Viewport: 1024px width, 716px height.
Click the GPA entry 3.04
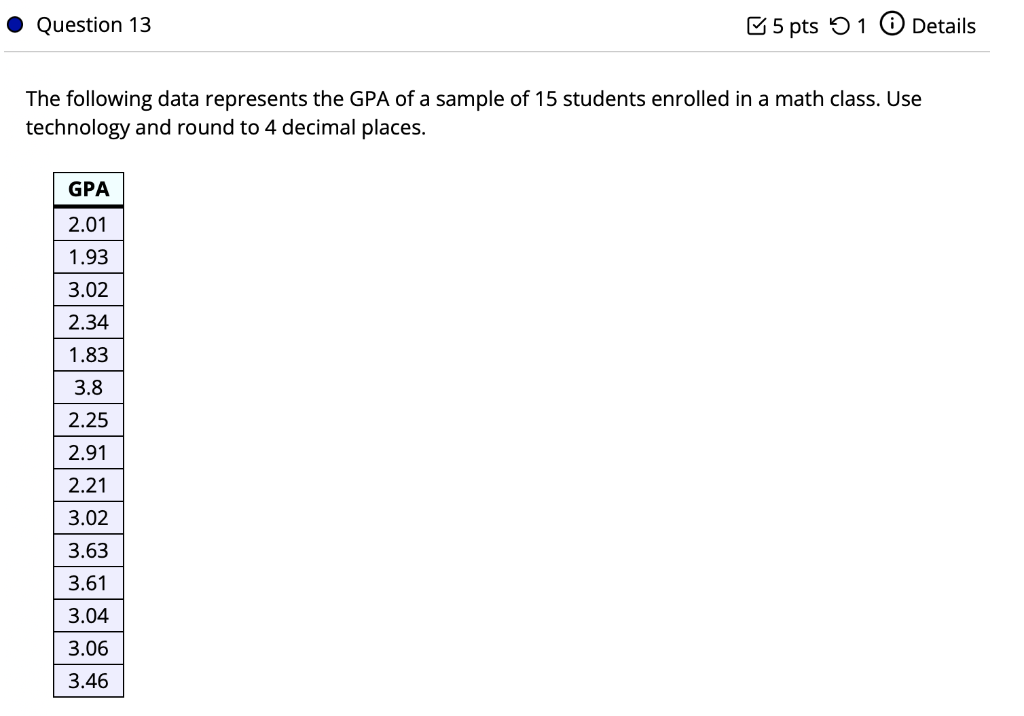pyautogui.click(x=88, y=615)
